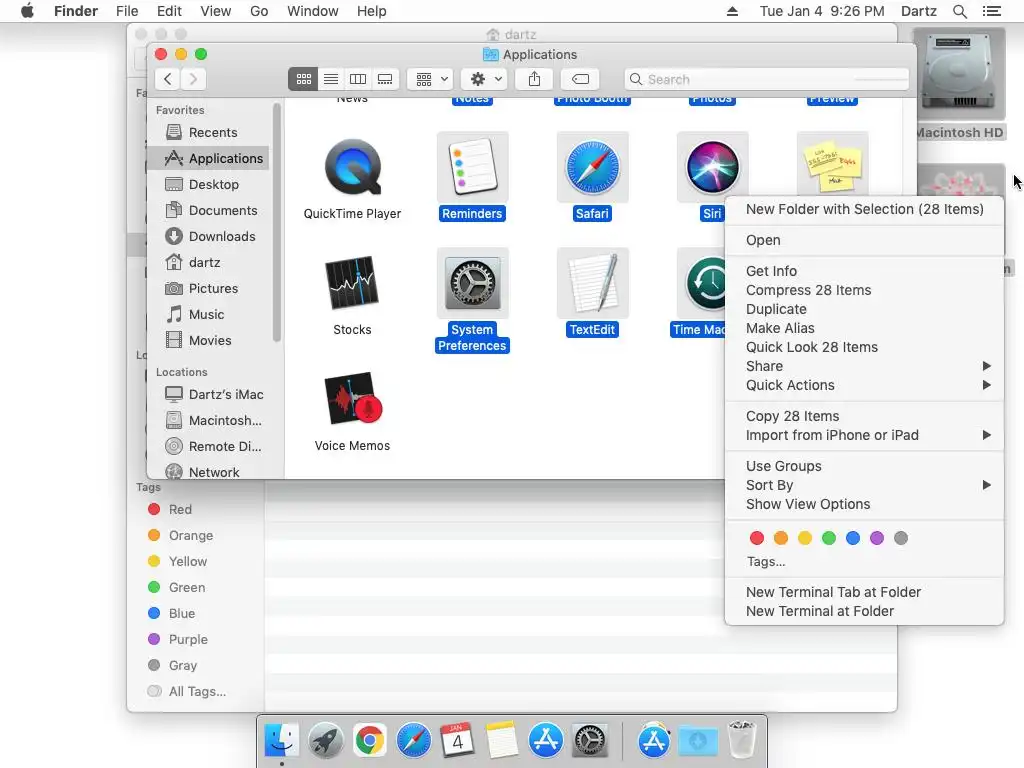Choose New Terminal at Folder
The width and height of the screenshot is (1024, 768).
(x=865, y=611)
